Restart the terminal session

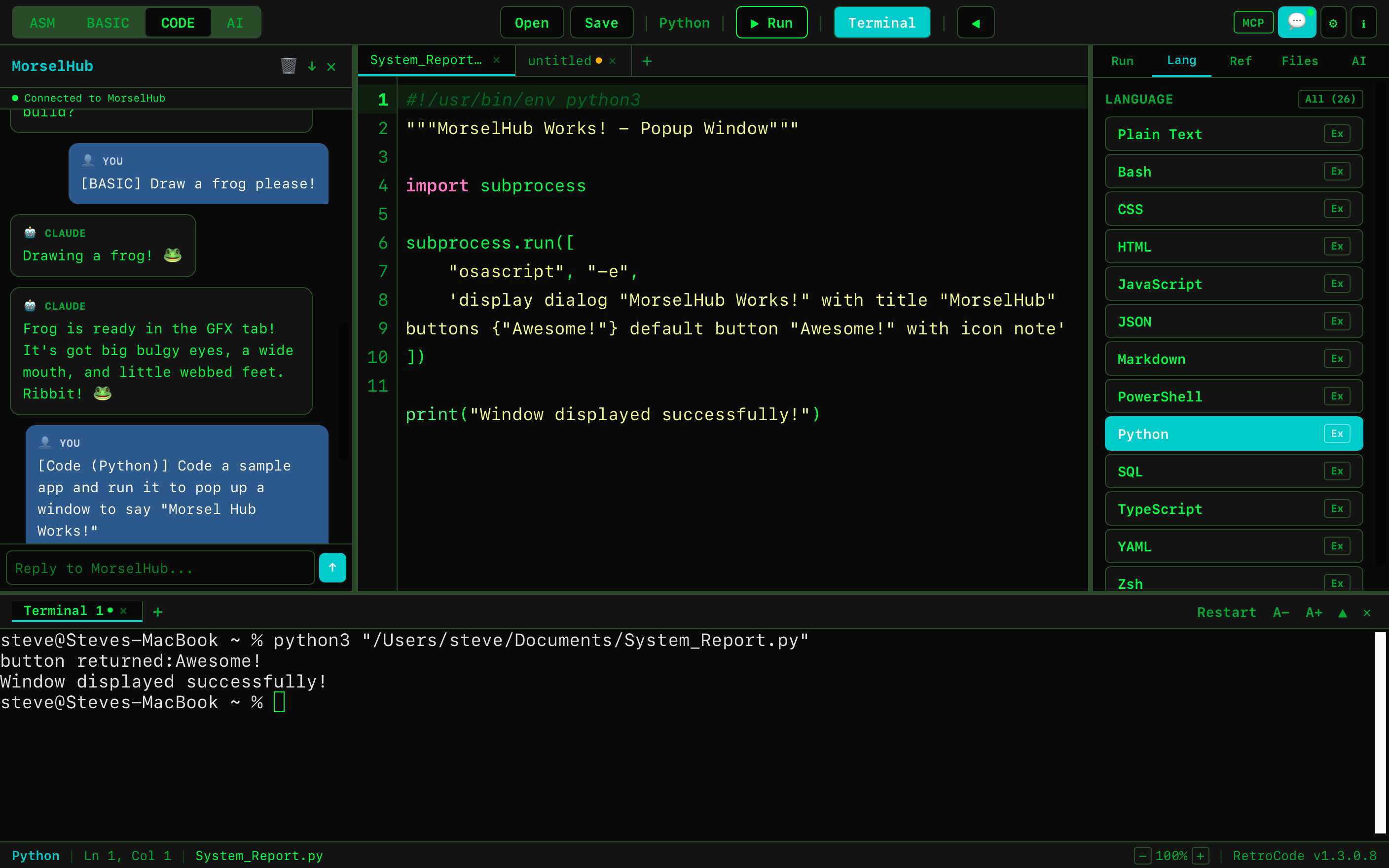(x=1227, y=612)
